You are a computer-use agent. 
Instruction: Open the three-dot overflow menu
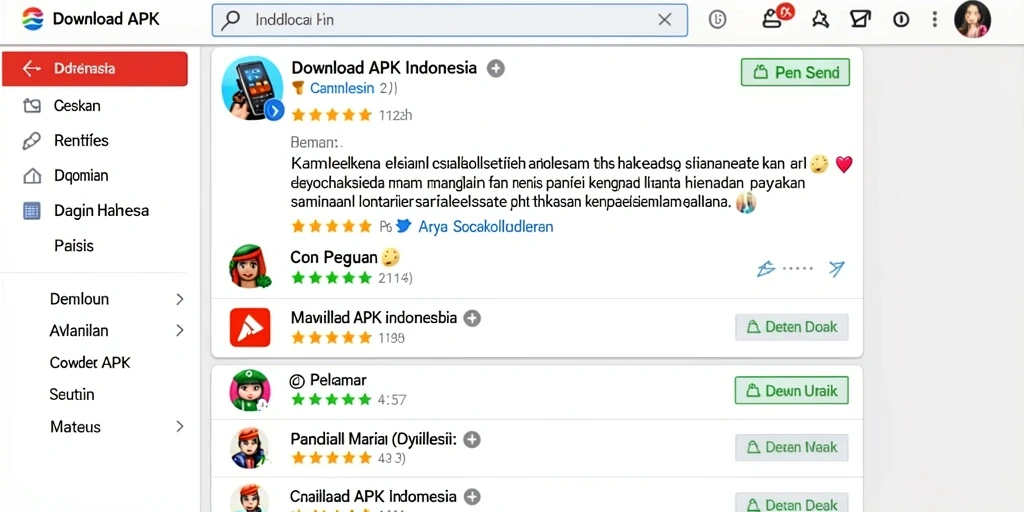[935, 20]
